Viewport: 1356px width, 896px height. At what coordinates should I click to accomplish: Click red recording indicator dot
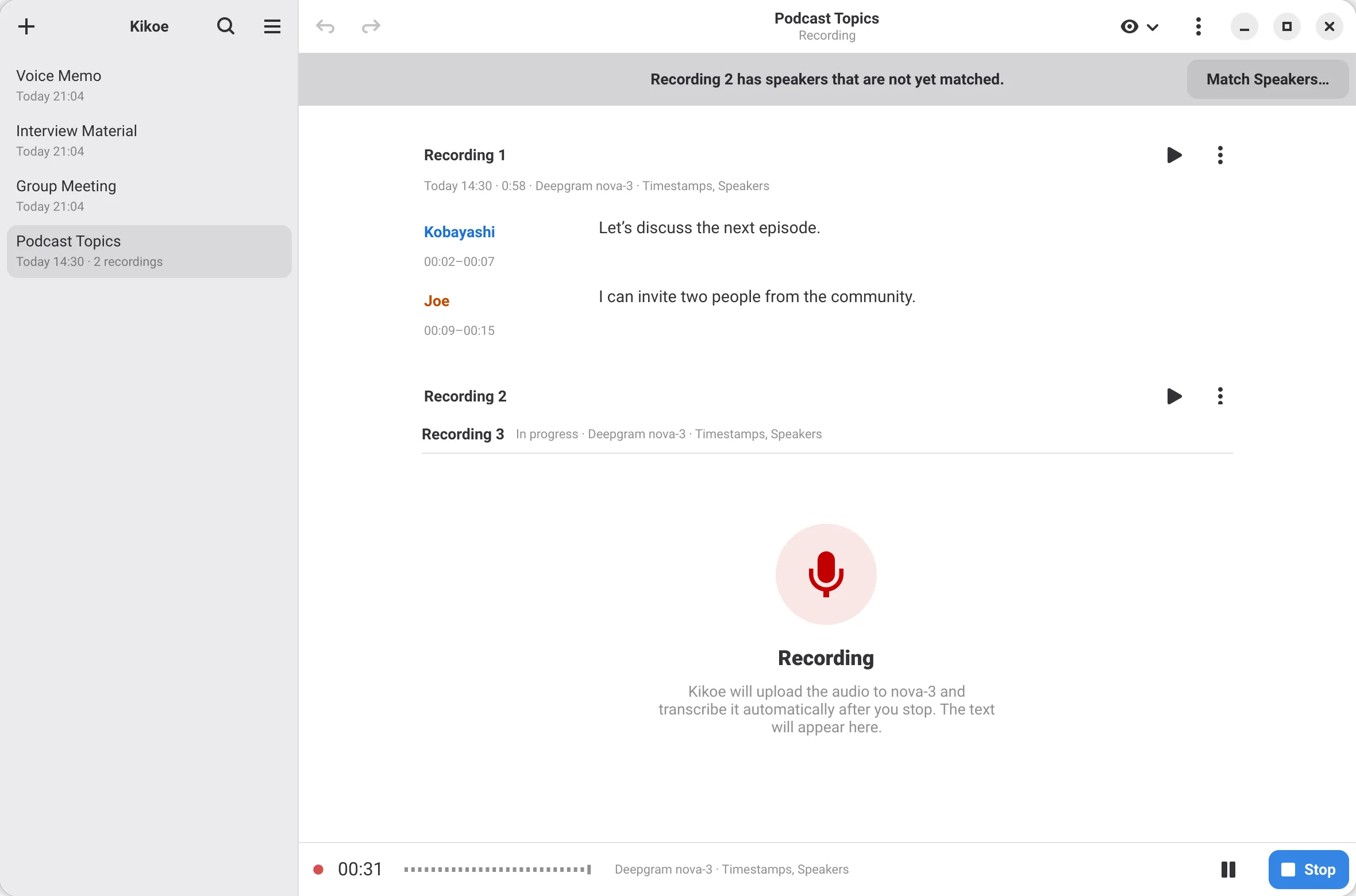click(318, 870)
